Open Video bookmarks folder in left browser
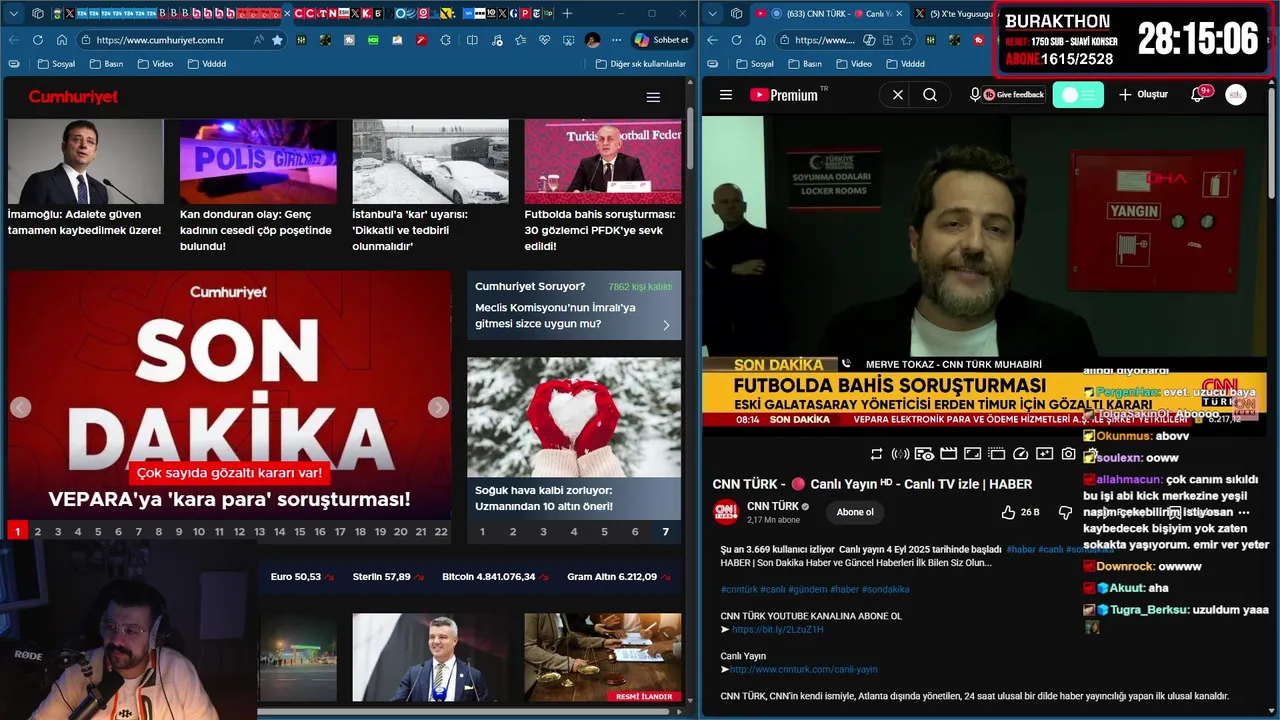This screenshot has width=1280, height=720. click(x=153, y=64)
